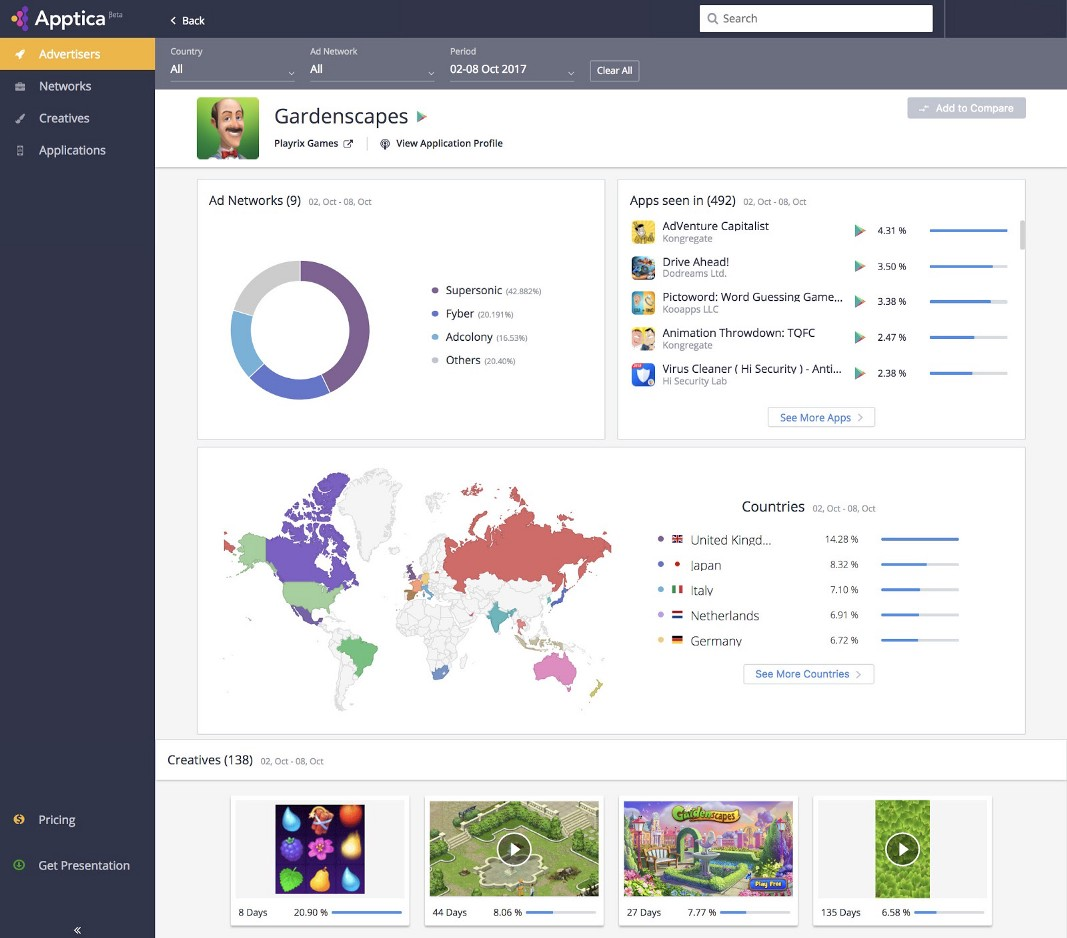The width and height of the screenshot is (1067, 938).
Task: Play the garden video creative, 44 Days
Action: click(514, 849)
